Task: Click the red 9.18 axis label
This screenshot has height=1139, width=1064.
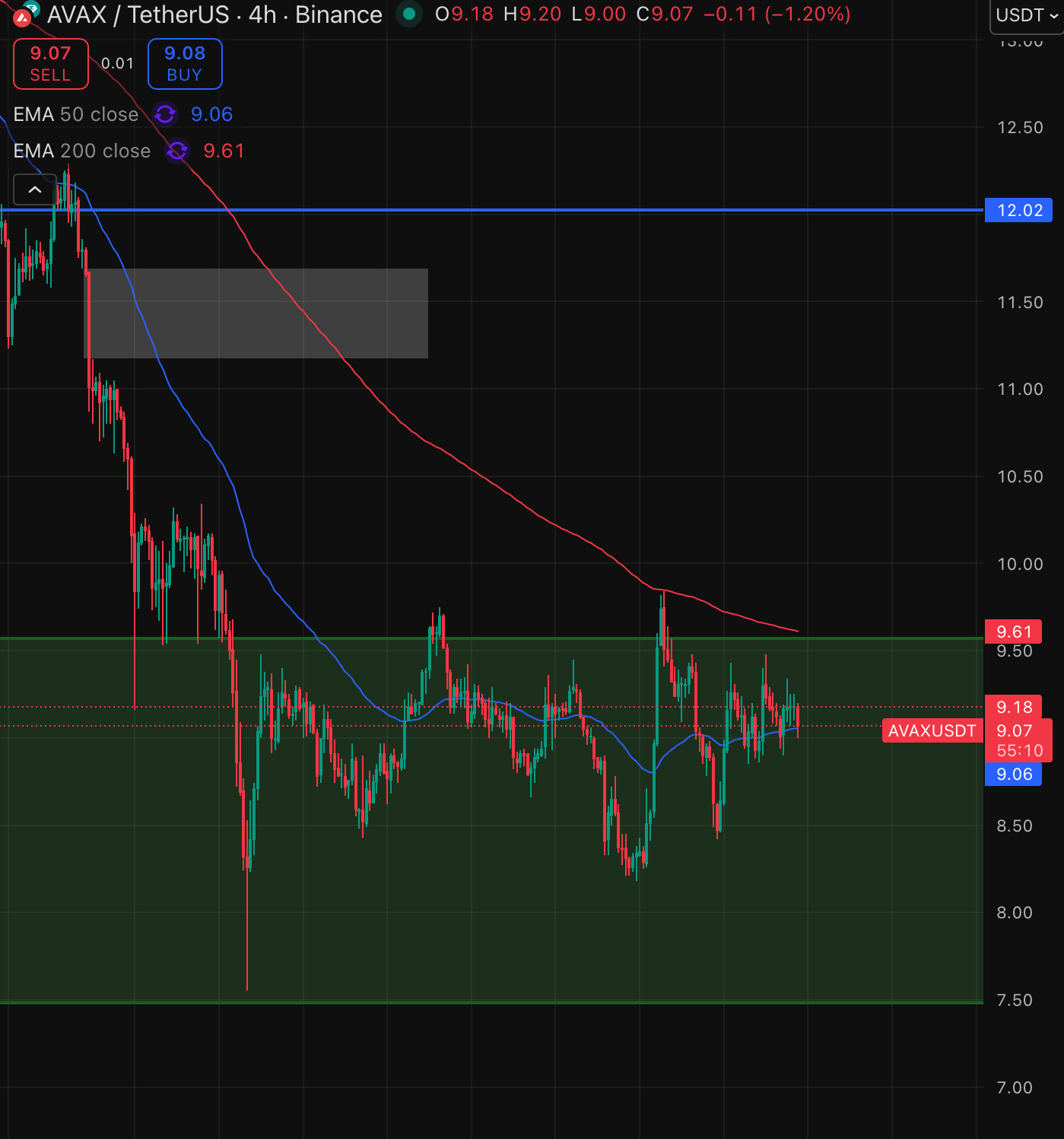Action: click(x=1014, y=707)
